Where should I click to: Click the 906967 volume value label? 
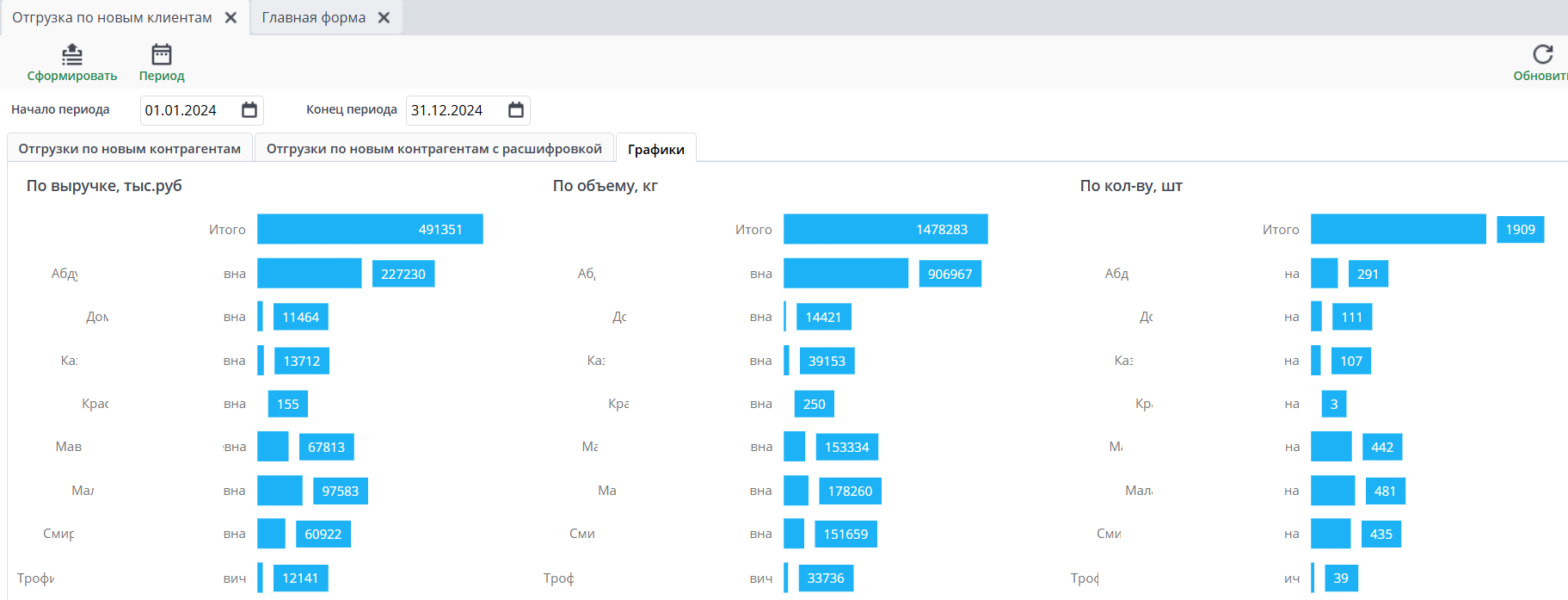point(950,275)
